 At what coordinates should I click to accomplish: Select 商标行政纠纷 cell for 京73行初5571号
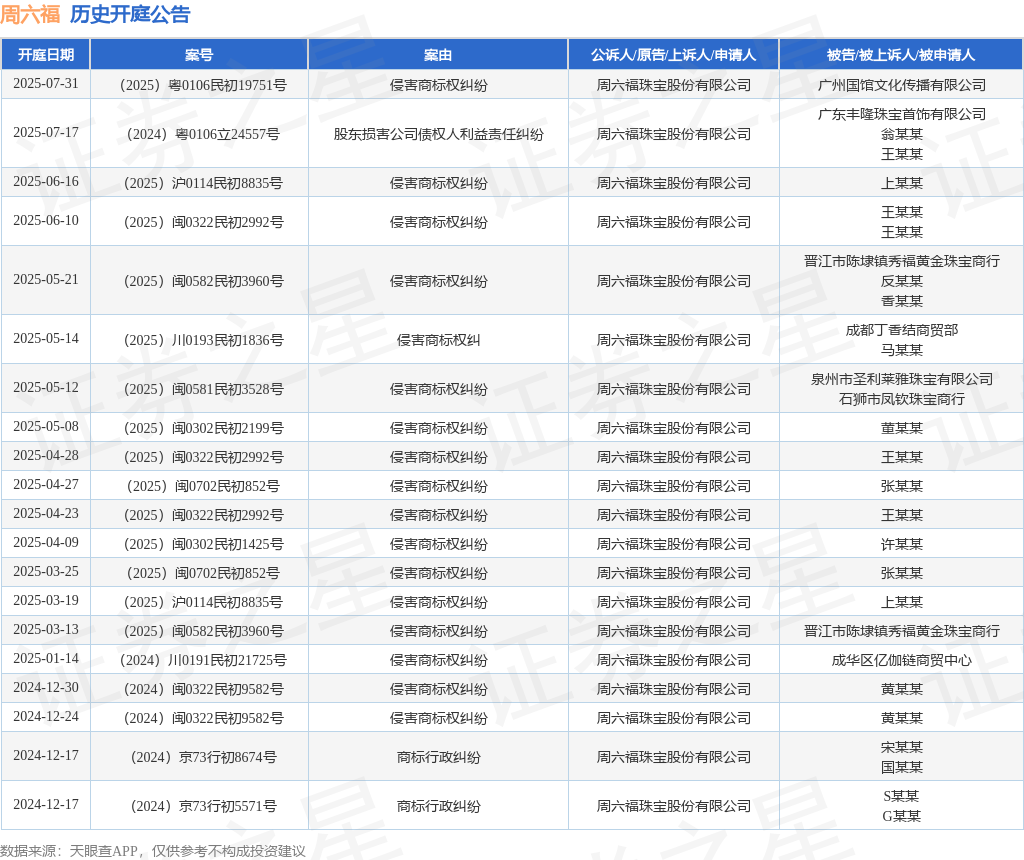point(438,806)
